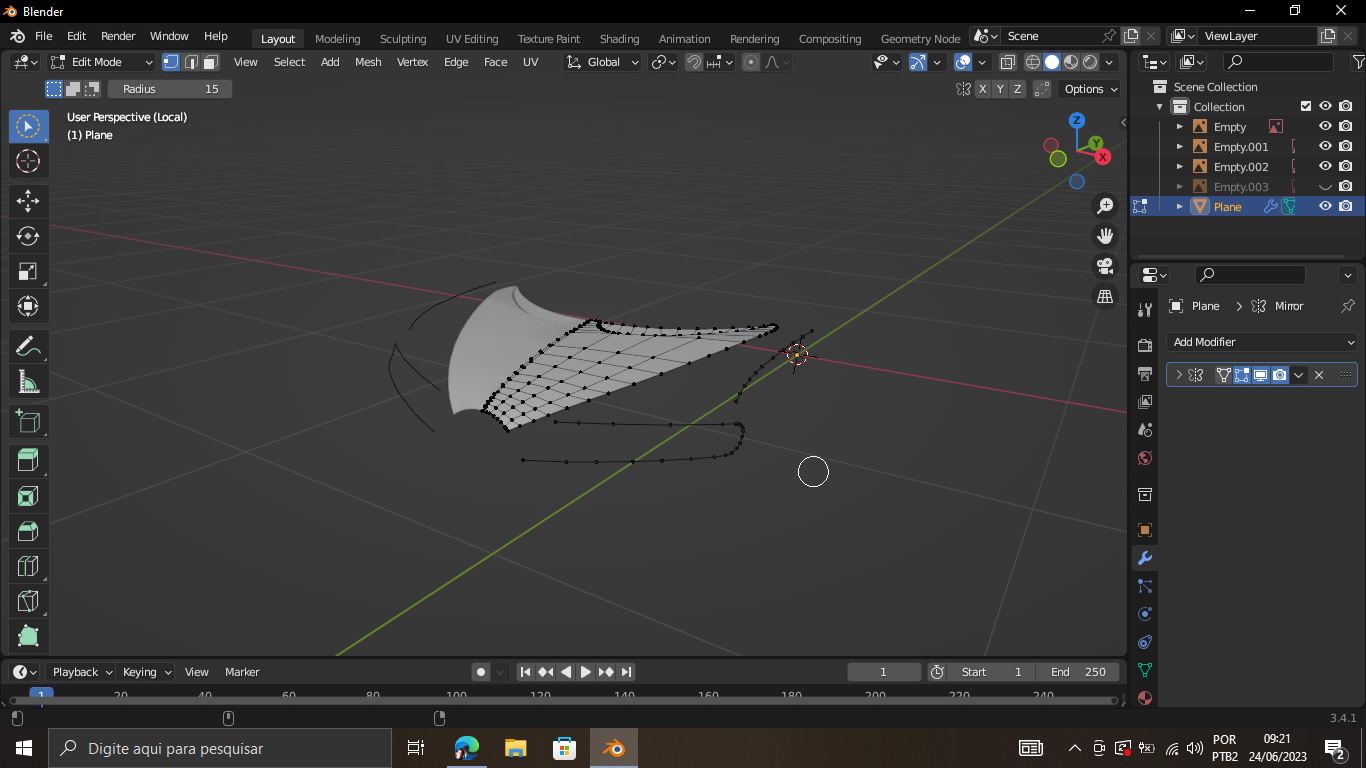Switch to the Sculpting workspace tab
1366x768 pixels.
tap(403, 39)
